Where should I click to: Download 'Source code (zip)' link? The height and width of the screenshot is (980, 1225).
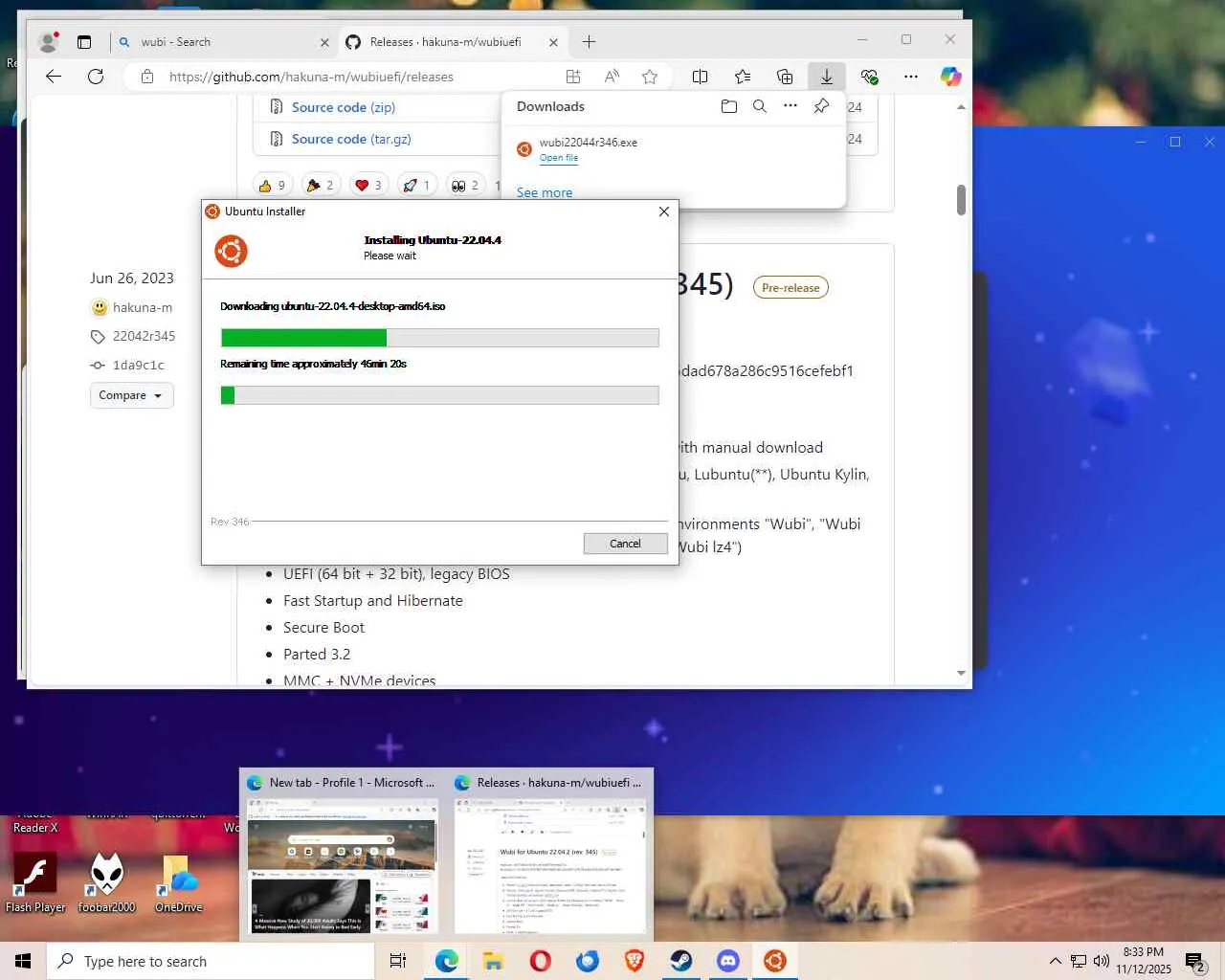[x=344, y=107]
